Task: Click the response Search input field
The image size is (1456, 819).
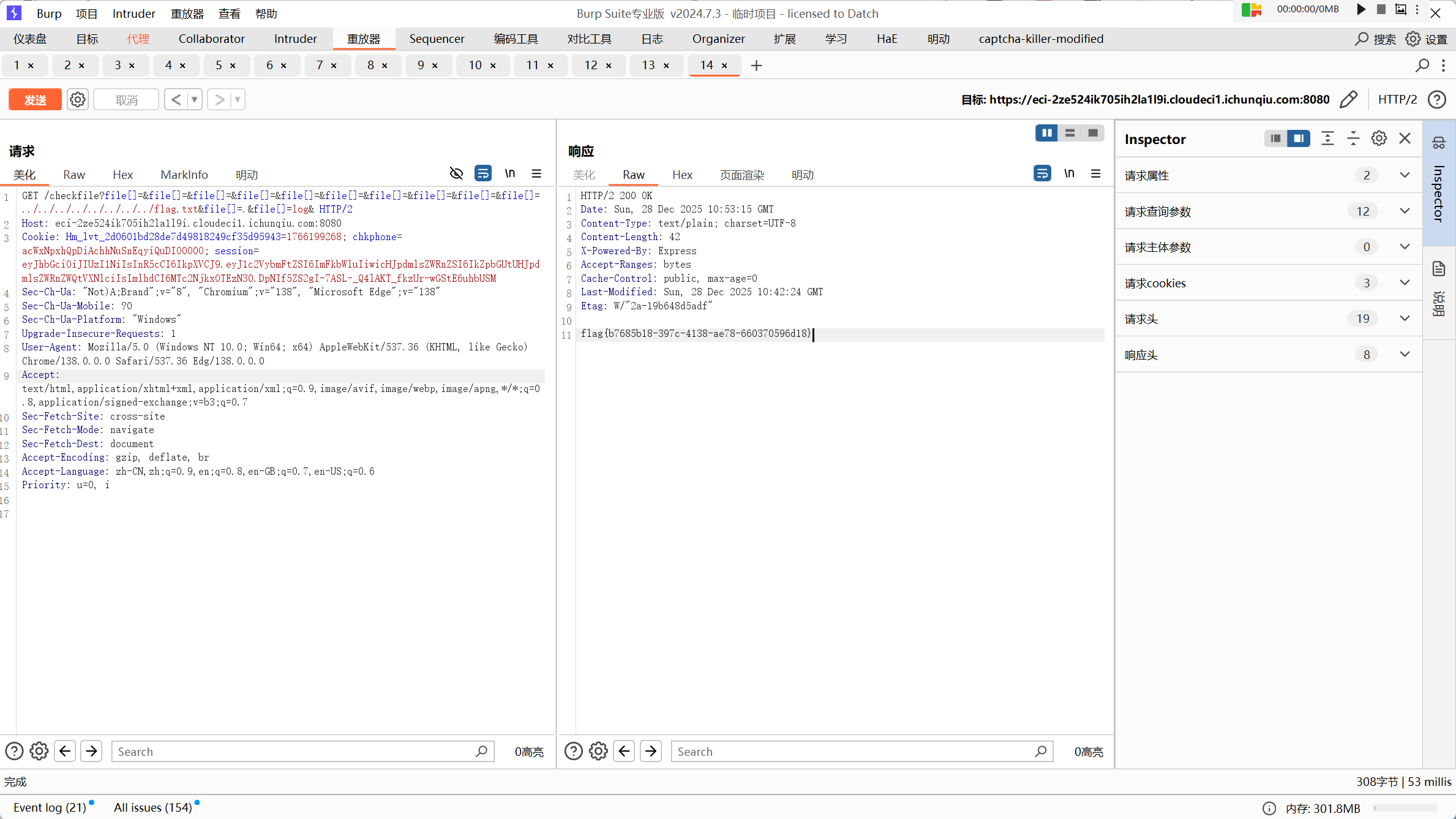Action: [851, 752]
